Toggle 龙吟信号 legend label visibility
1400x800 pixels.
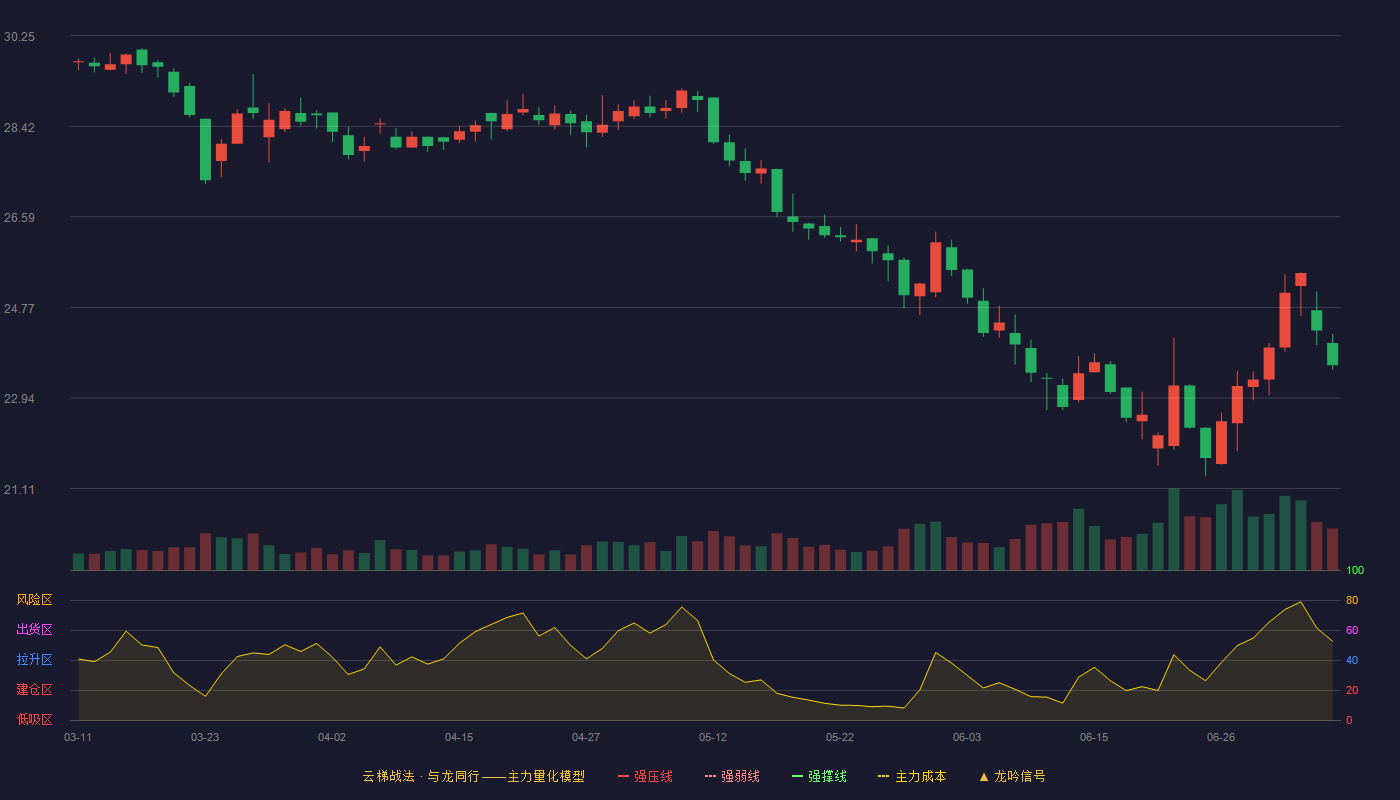(1020, 776)
